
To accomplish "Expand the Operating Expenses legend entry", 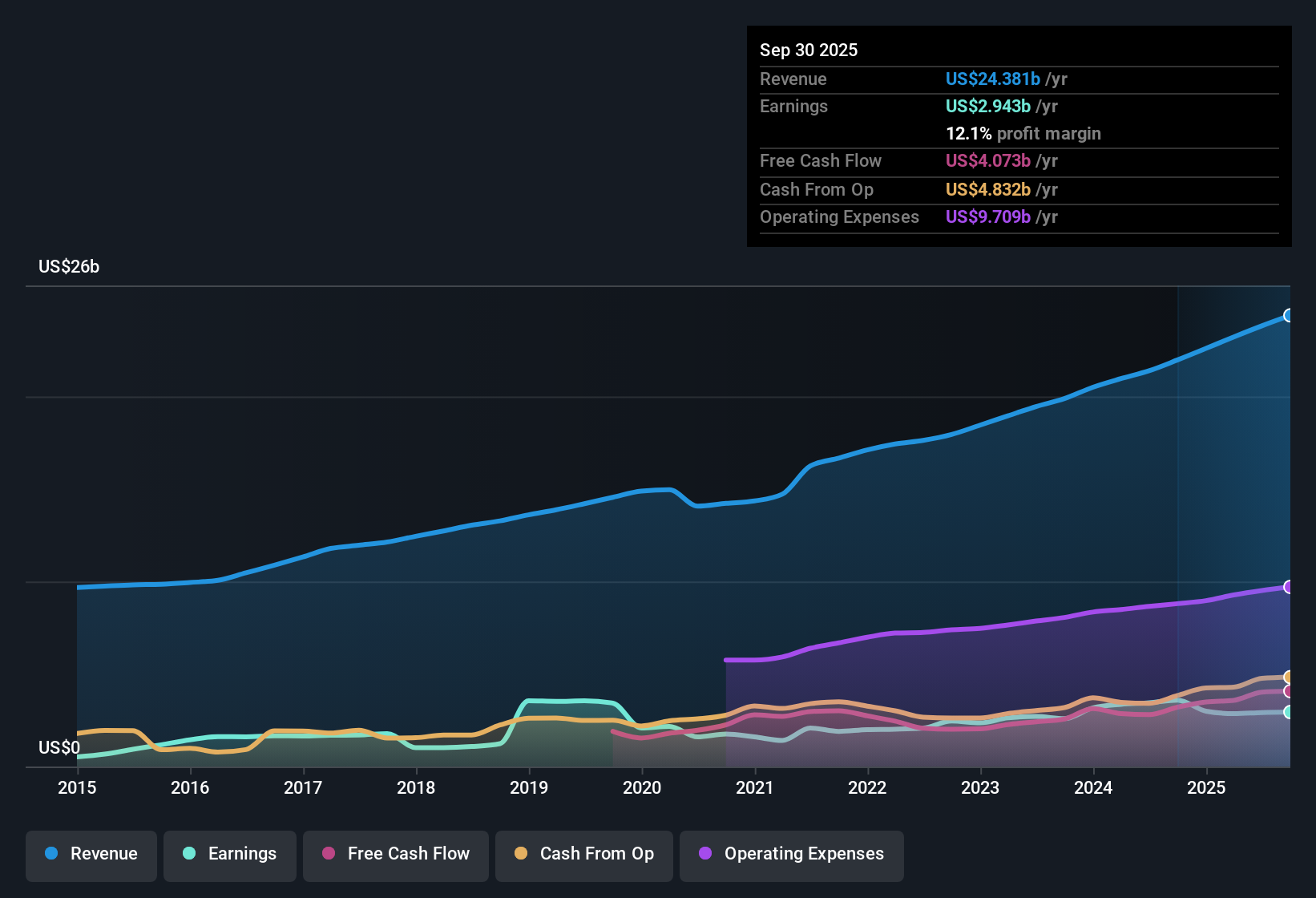I will click(791, 854).
